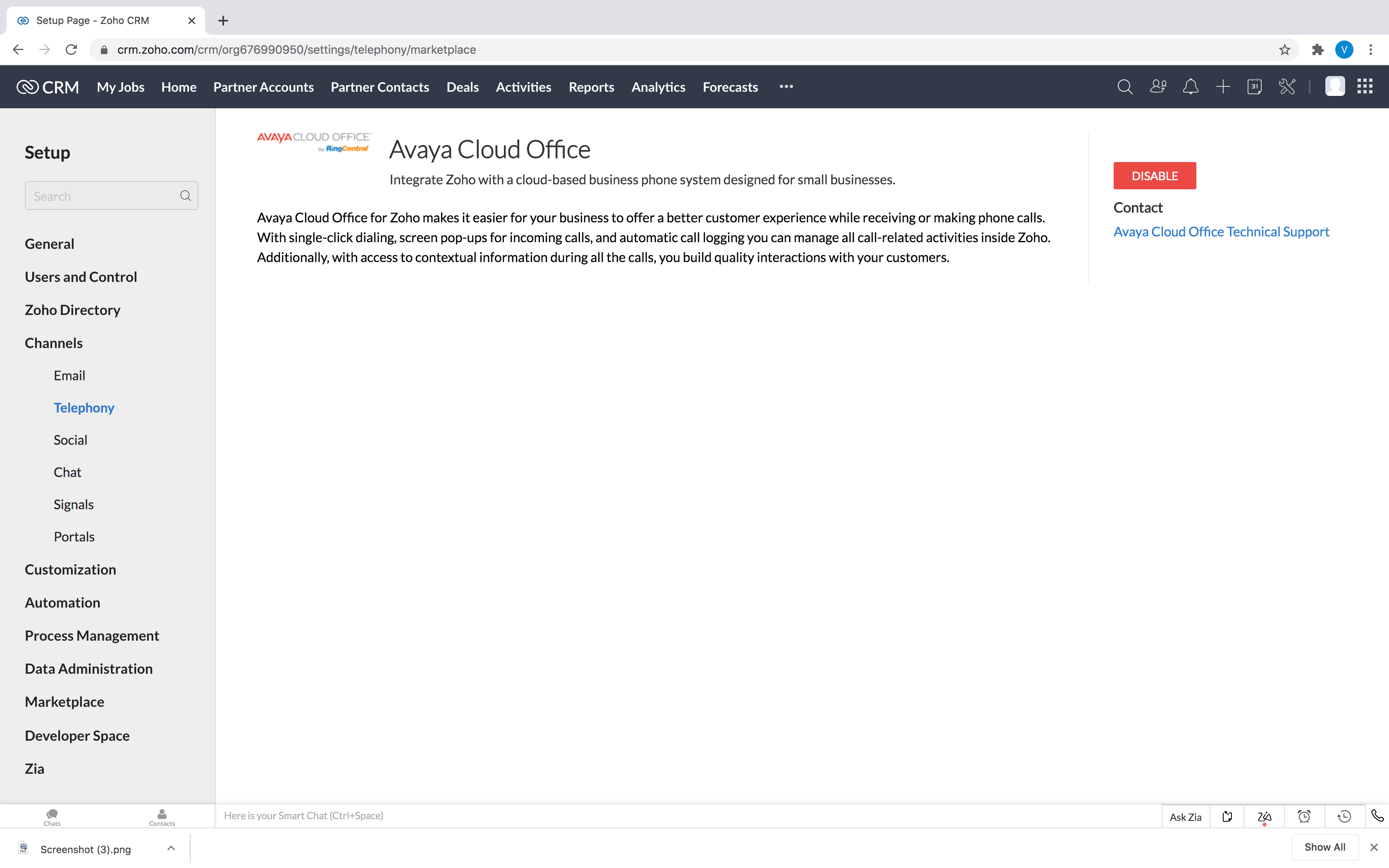This screenshot has width=1389, height=868.
Task: Expand Users and Control section
Action: [81, 277]
